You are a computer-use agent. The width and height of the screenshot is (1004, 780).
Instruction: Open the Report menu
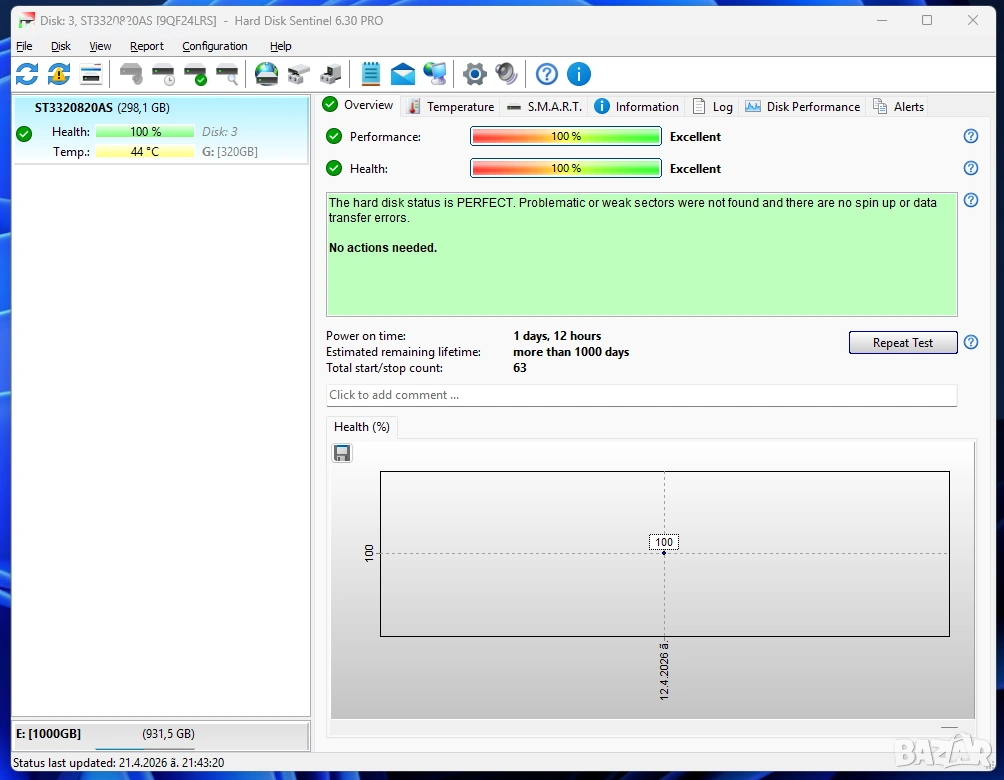[x=147, y=46]
